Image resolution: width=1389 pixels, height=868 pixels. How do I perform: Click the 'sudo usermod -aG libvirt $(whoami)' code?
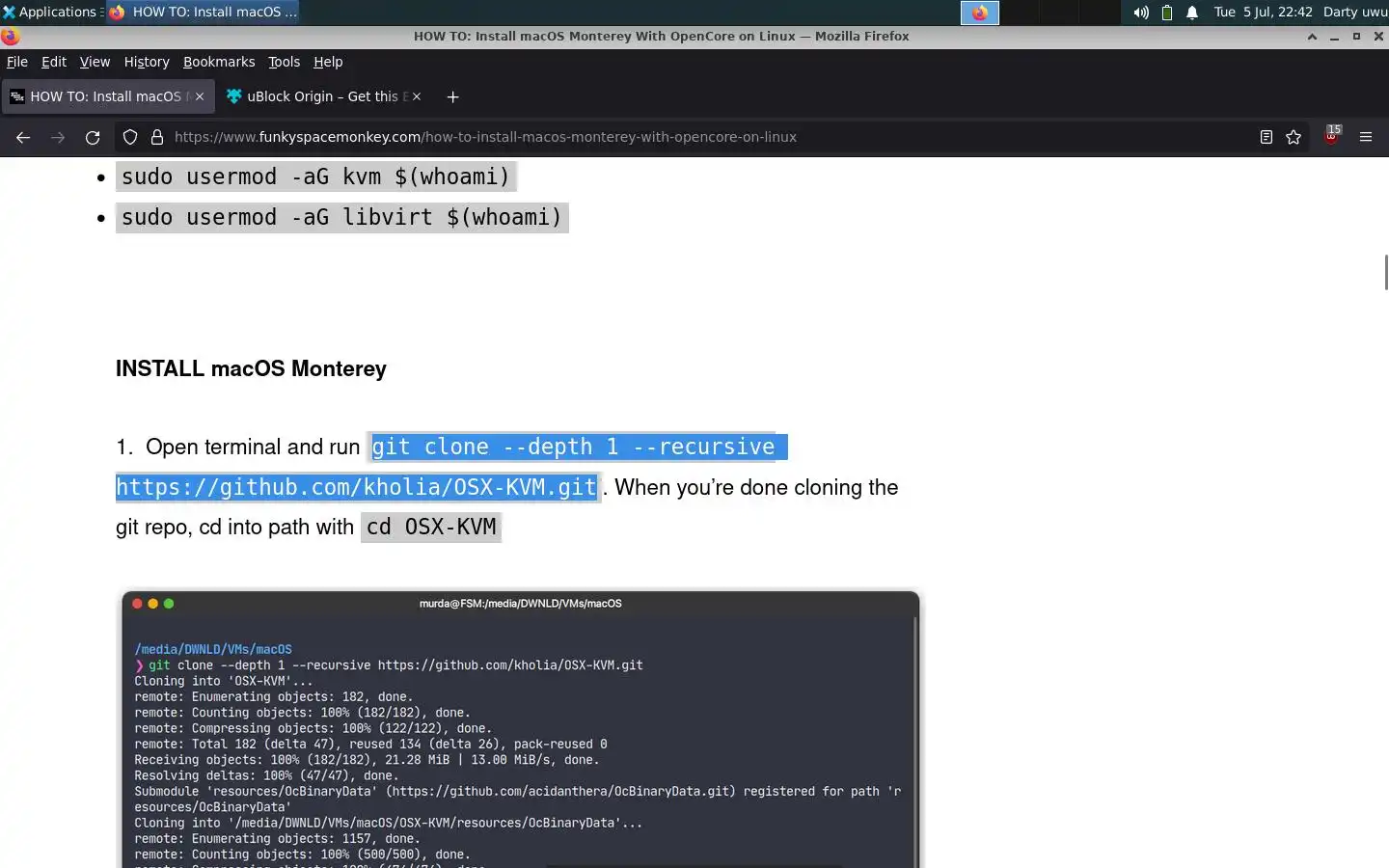[x=342, y=217]
